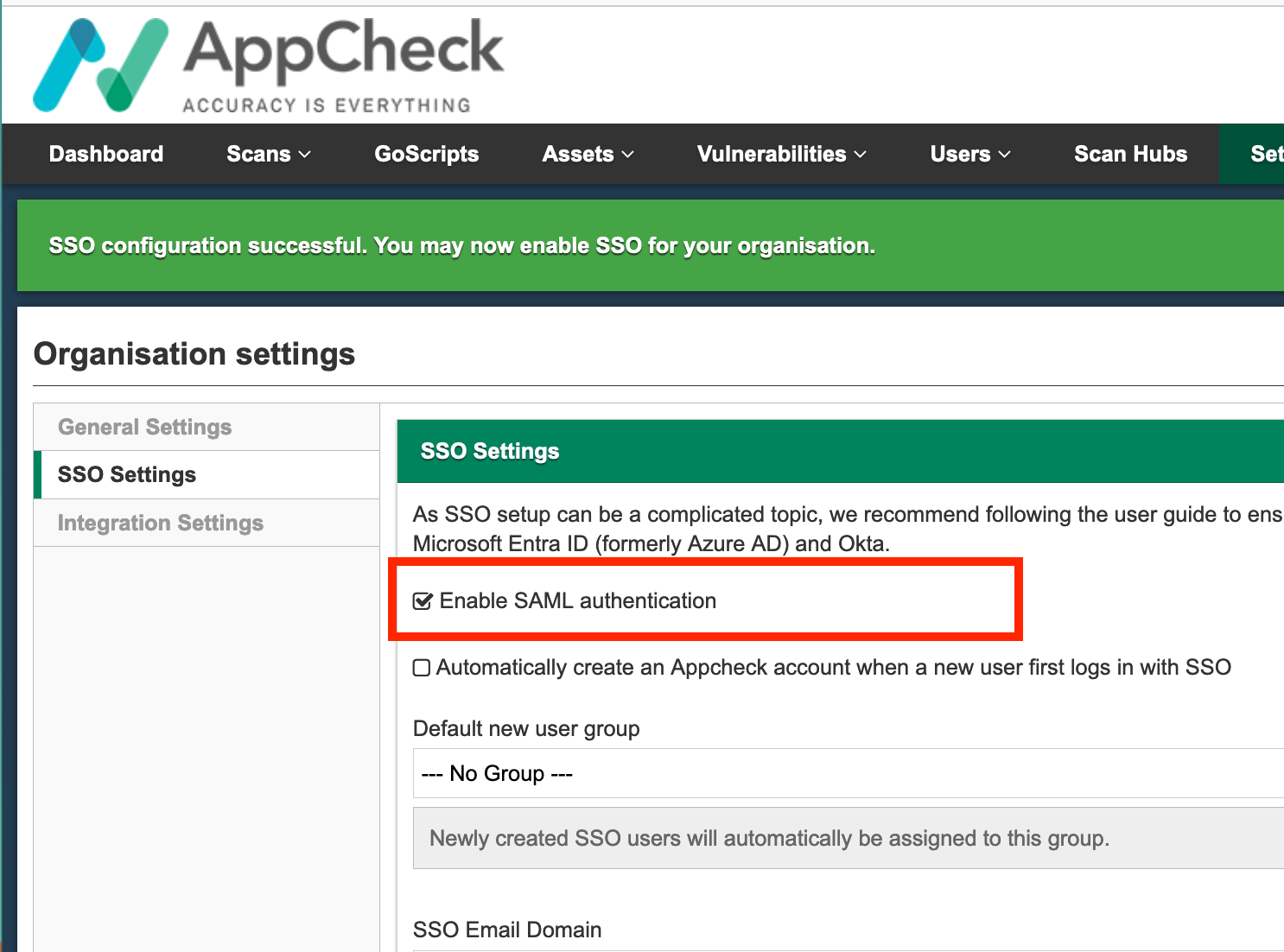1284x952 pixels.
Task: Switch to the General Settings tab
Action: tap(144, 426)
